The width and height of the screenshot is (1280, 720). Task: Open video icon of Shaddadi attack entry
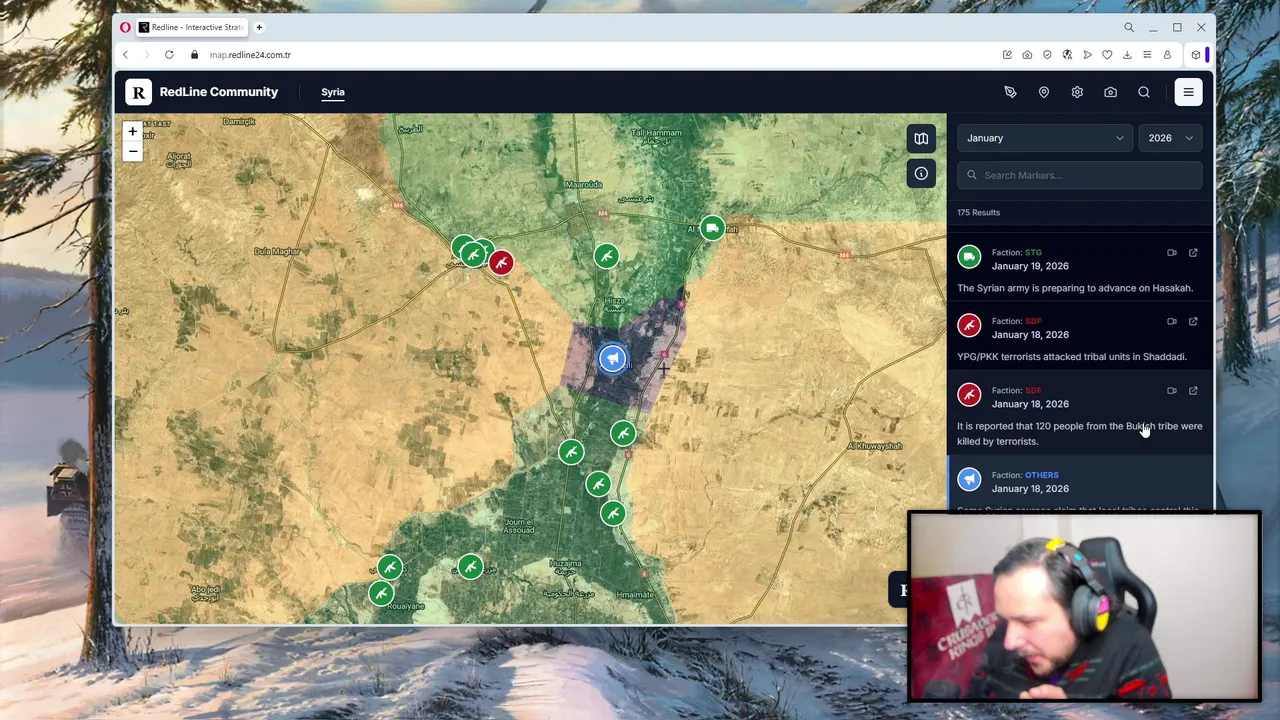1172,322
